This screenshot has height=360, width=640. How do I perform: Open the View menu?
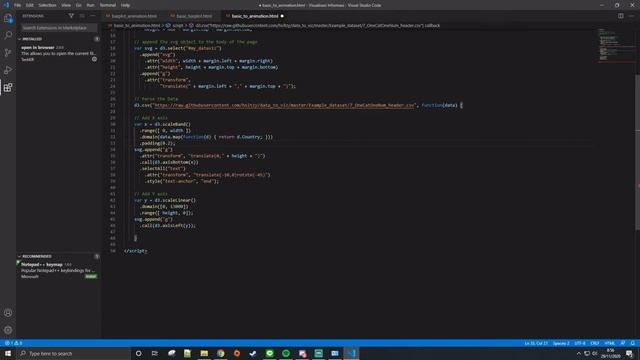click(x=66, y=5)
